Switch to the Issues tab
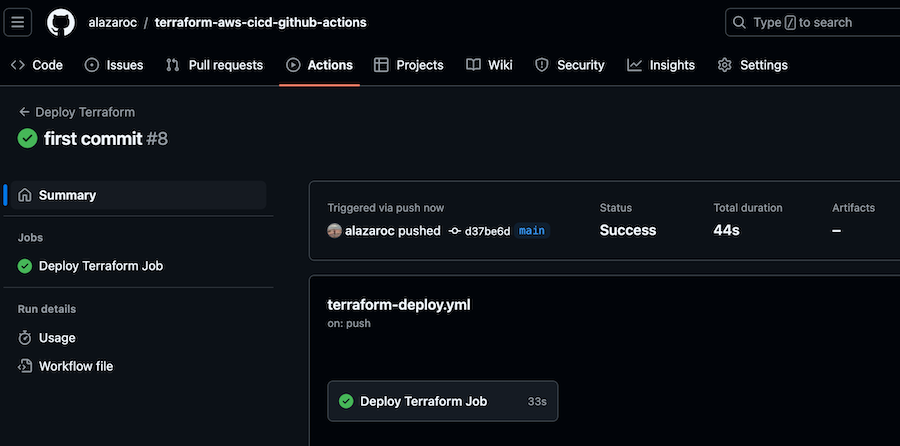This screenshot has width=900, height=446. coord(114,65)
